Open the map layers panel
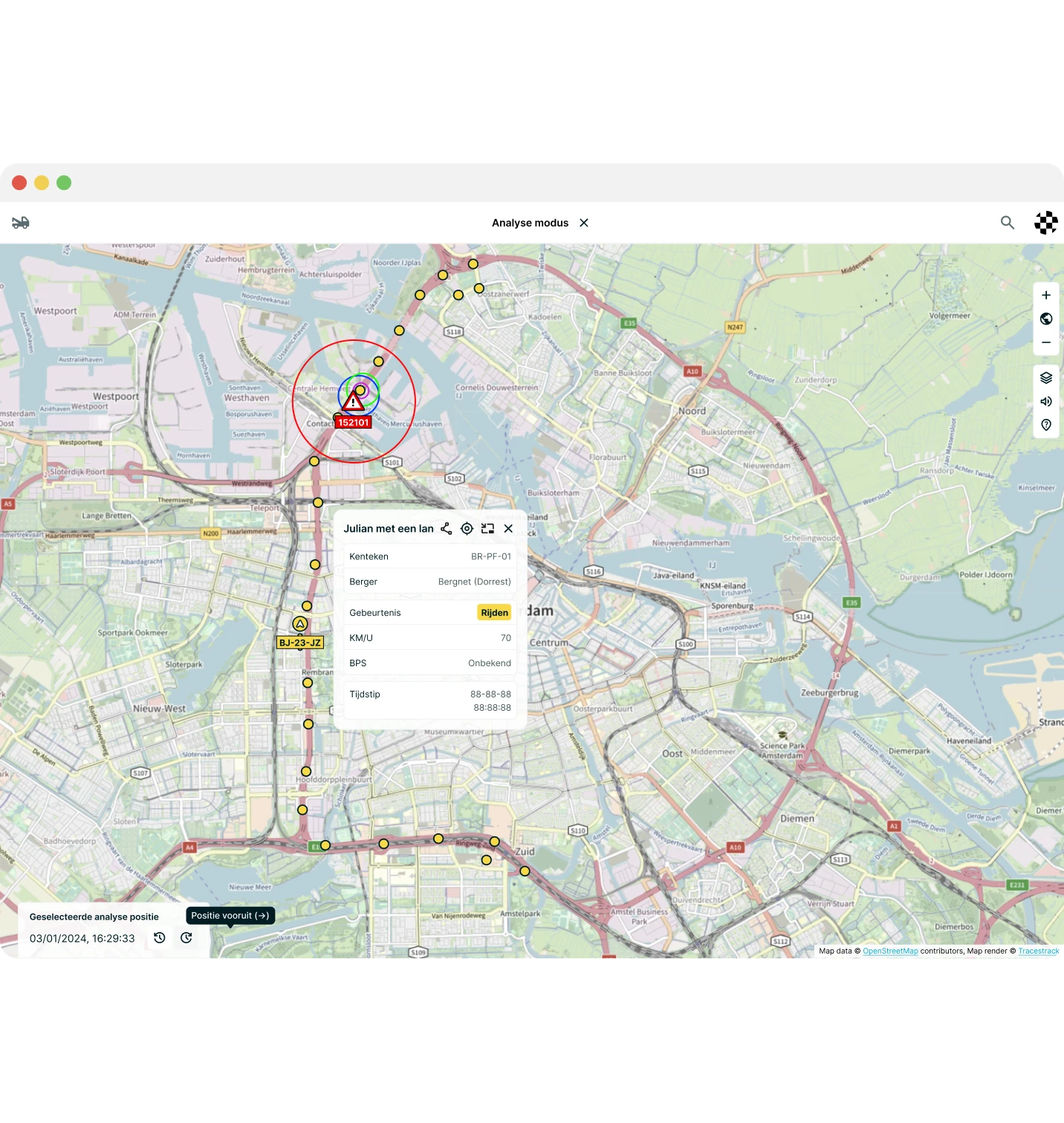 [1045, 378]
